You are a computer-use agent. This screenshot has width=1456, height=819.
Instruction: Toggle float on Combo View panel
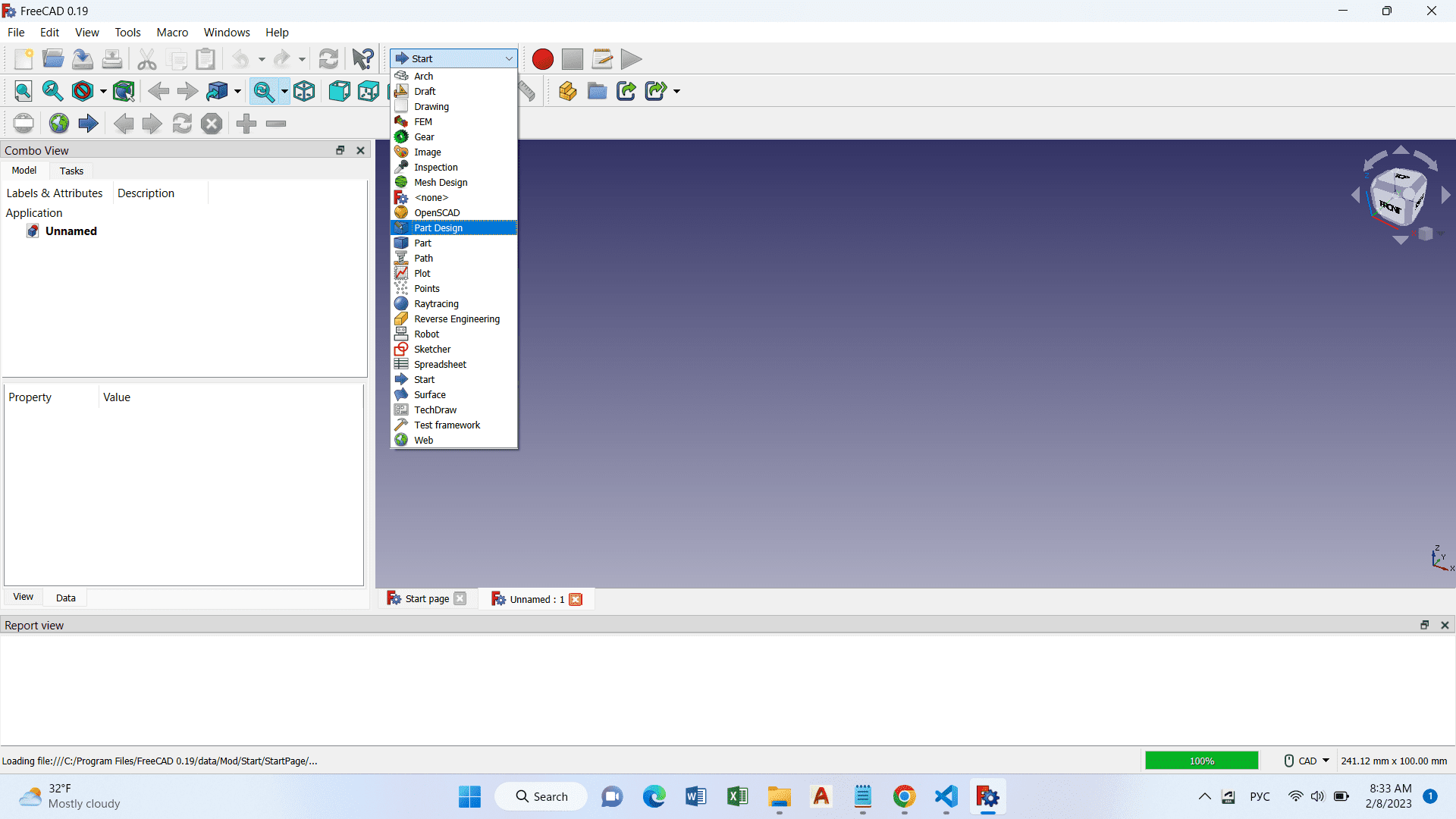(340, 150)
